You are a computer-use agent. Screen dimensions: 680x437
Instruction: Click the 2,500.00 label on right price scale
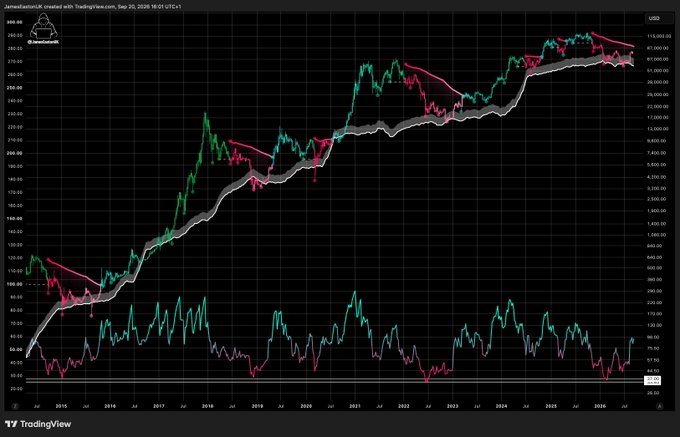655,199
